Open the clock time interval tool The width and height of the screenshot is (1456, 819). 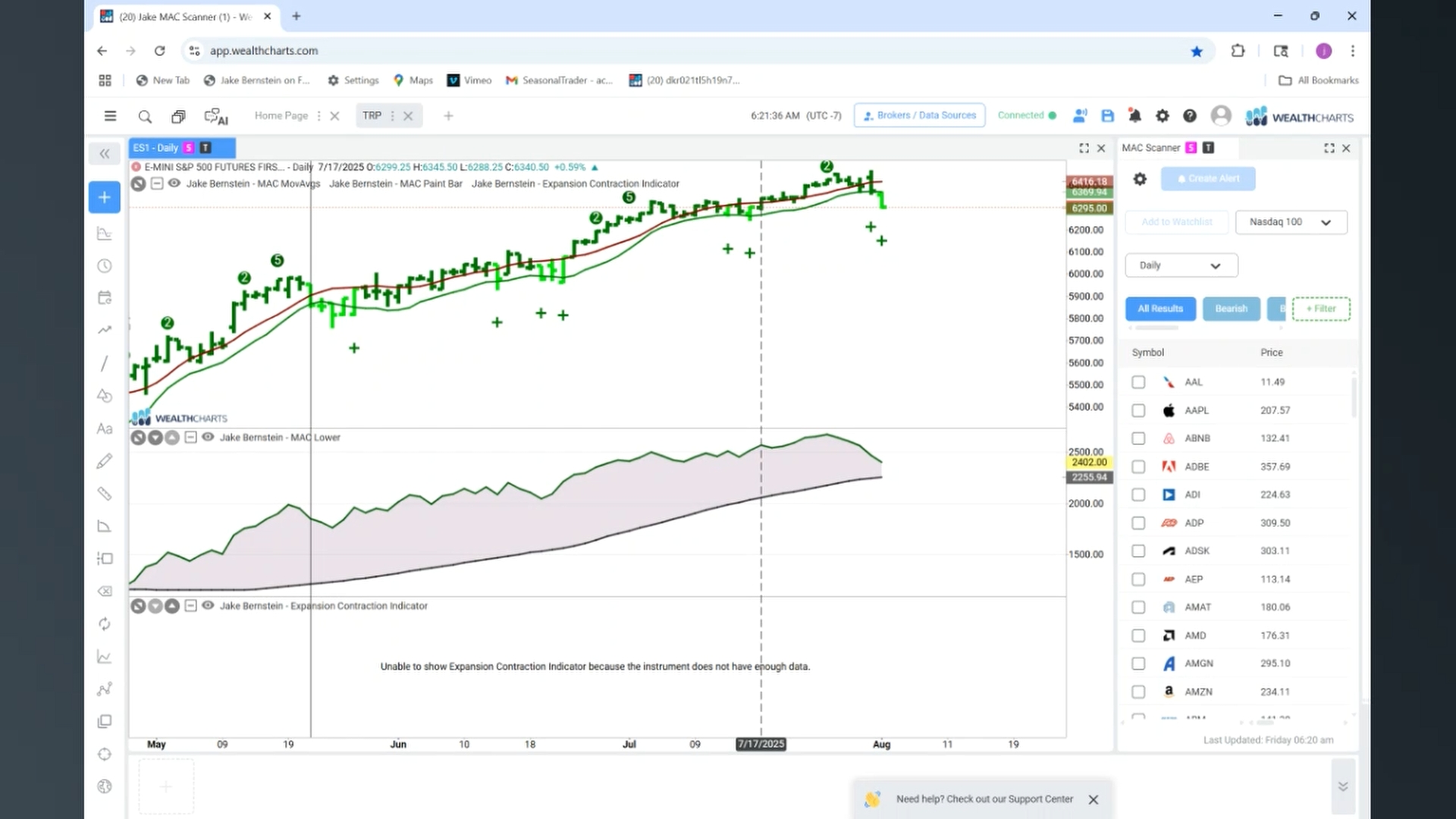pos(105,266)
